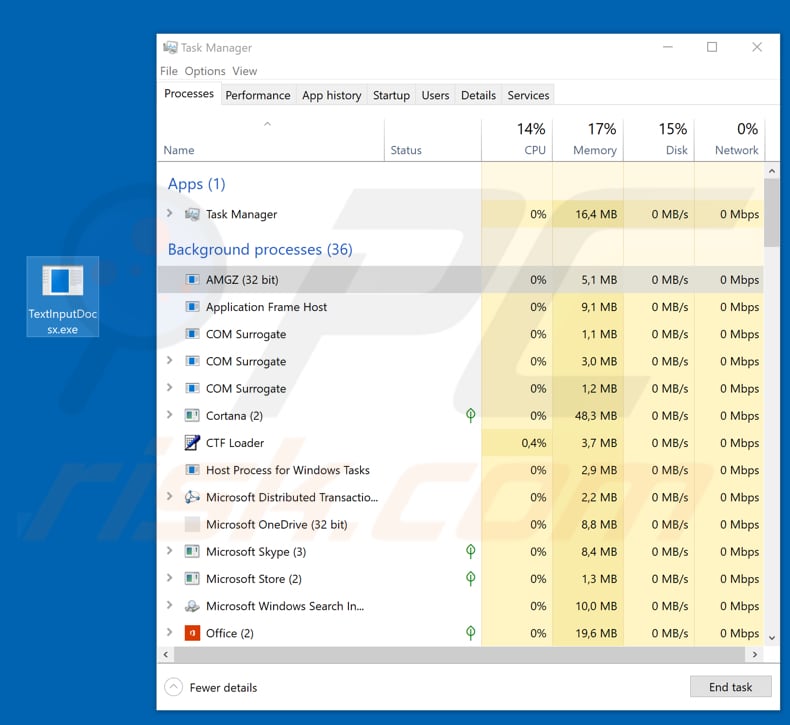
Task: Click the Task Manager app row icon
Action: [192, 214]
